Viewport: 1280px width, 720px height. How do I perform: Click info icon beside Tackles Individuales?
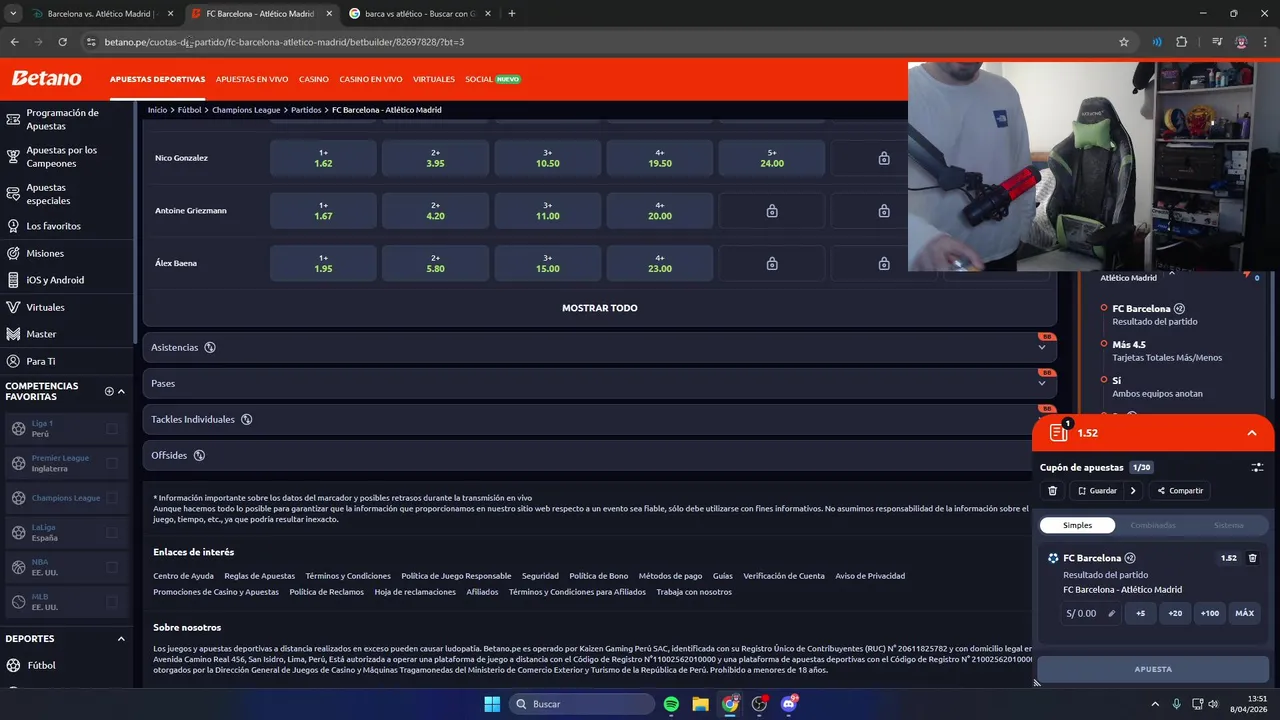click(246, 419)
